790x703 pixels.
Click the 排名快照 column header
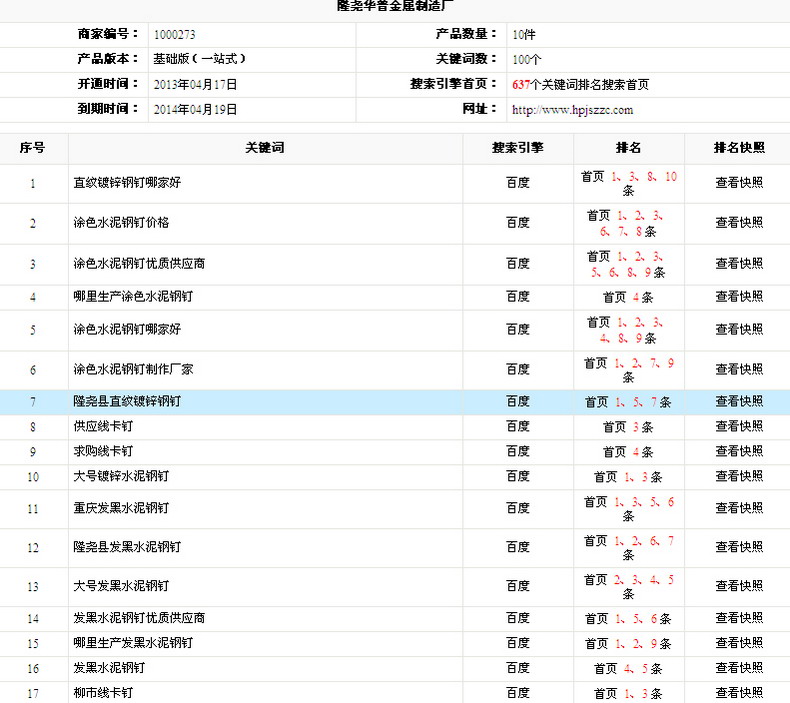click(739, 148)
